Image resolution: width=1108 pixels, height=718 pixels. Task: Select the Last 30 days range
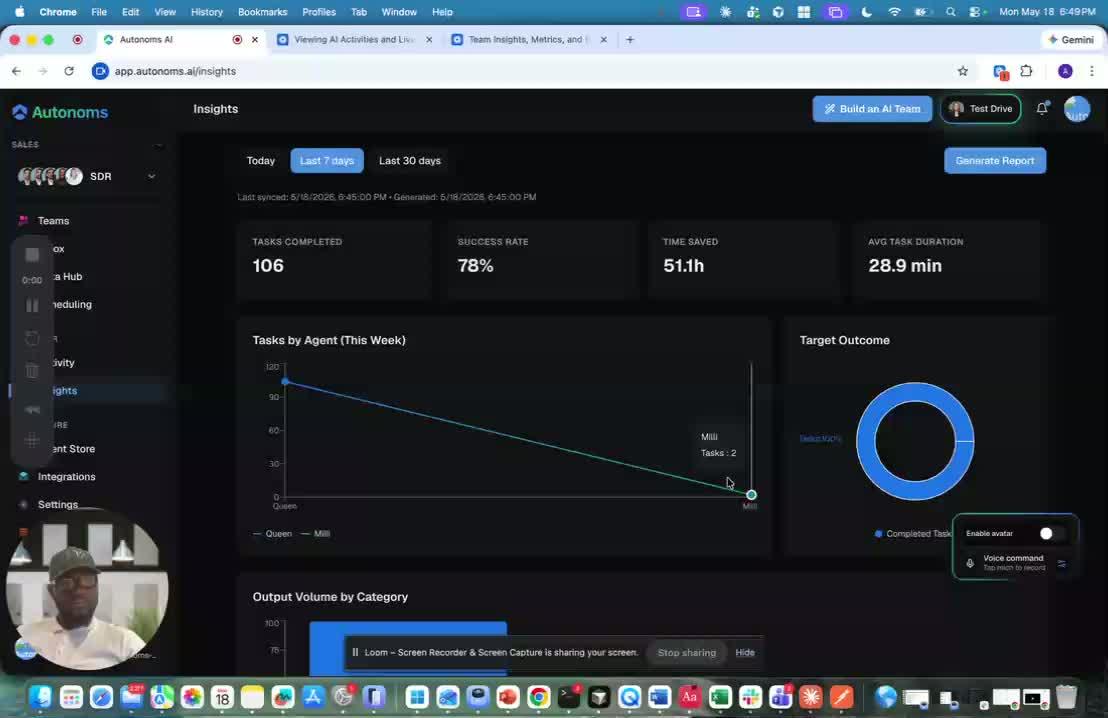click(410, 161)
